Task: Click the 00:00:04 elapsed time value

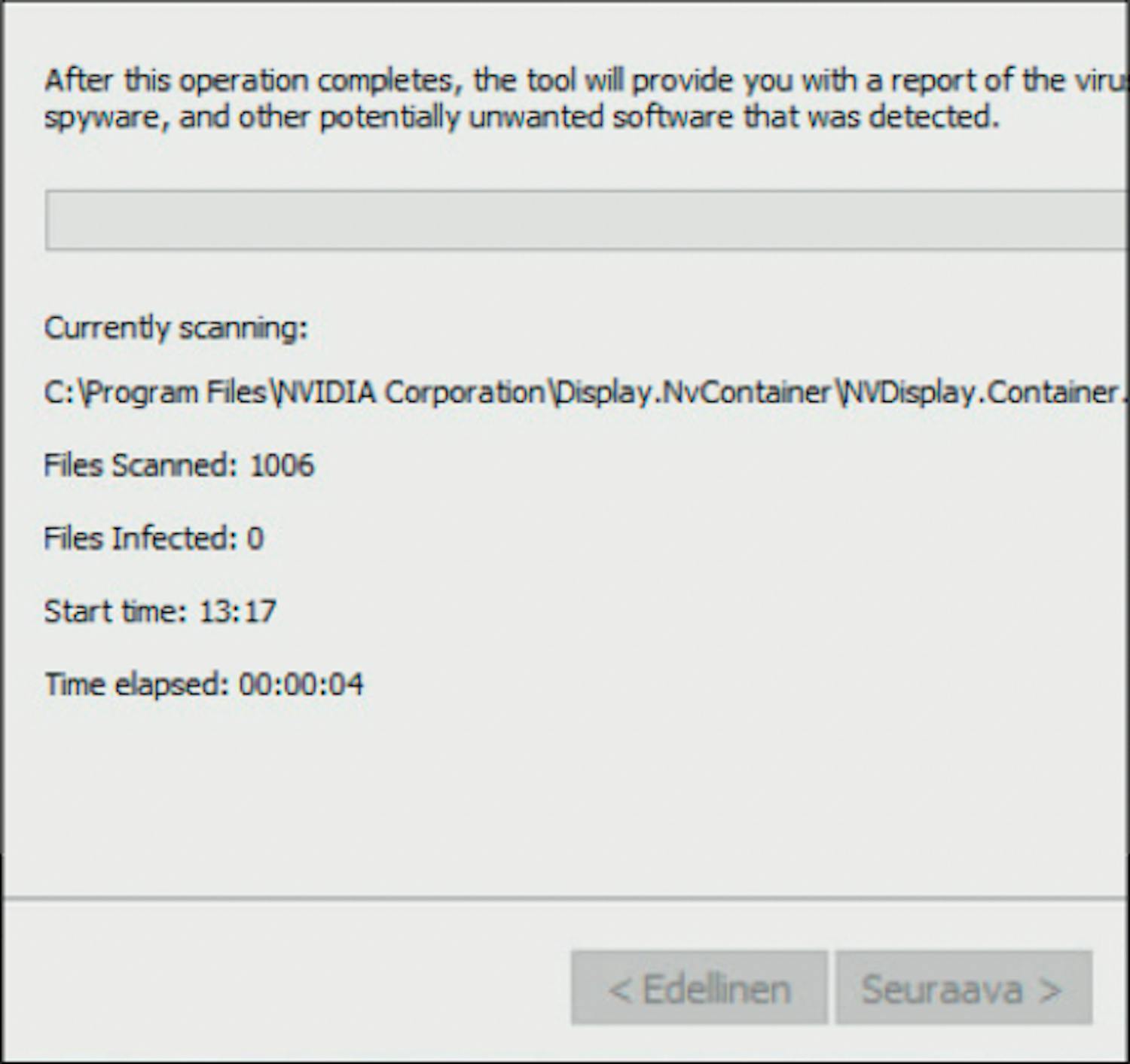Action: pos(301,684)
